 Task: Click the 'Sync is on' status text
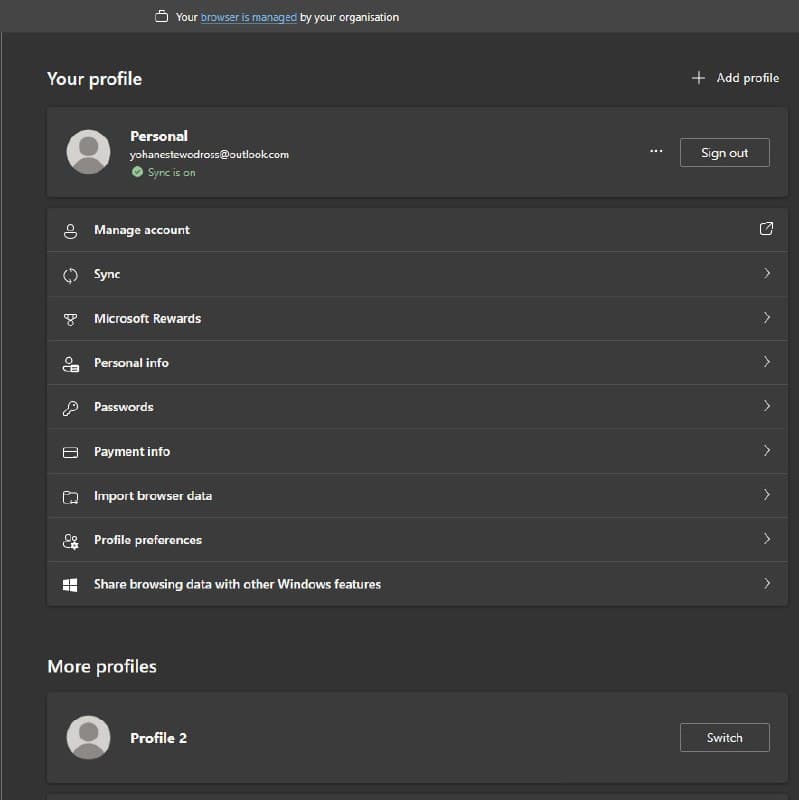(x=171, y=172)
